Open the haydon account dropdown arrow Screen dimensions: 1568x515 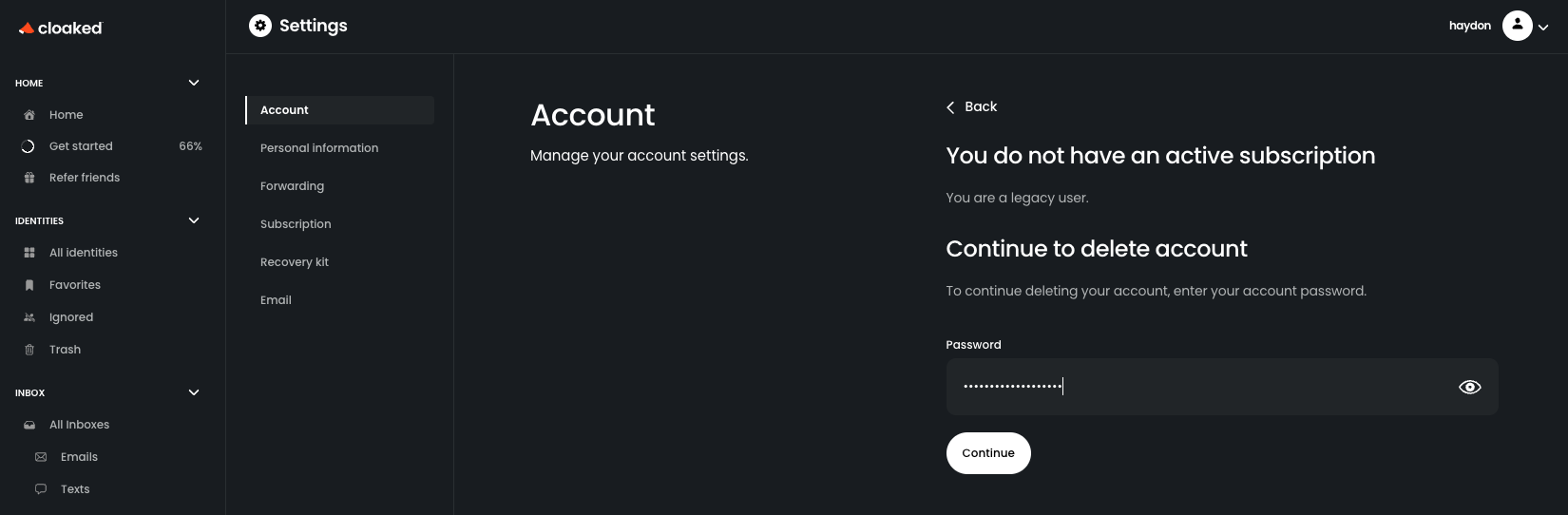pyautogui.click(x=1543, y=28)
